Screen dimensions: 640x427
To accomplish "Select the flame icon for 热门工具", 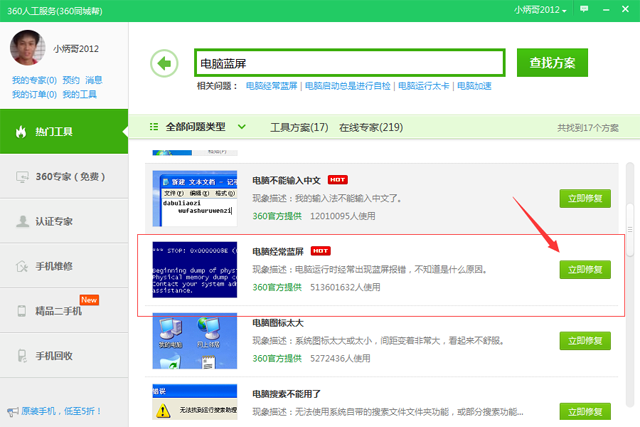I will coord(19,132).
